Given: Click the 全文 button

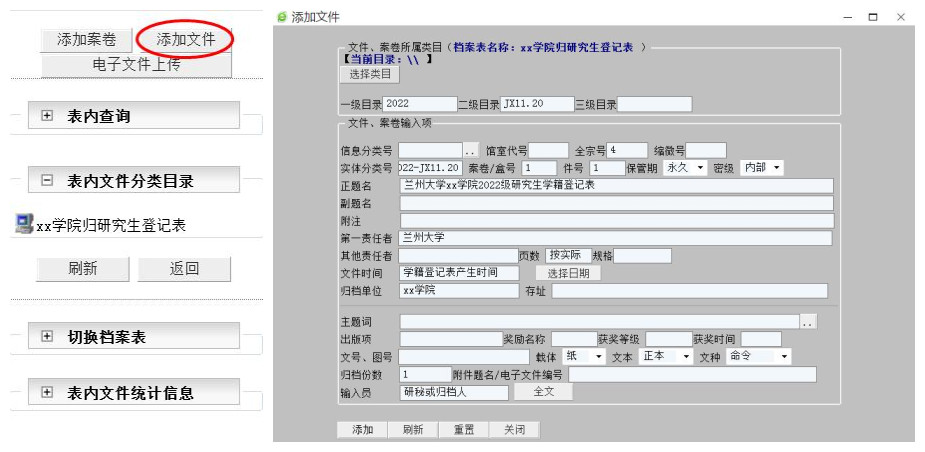Looking at the screenshot, I should coord(543,392).
